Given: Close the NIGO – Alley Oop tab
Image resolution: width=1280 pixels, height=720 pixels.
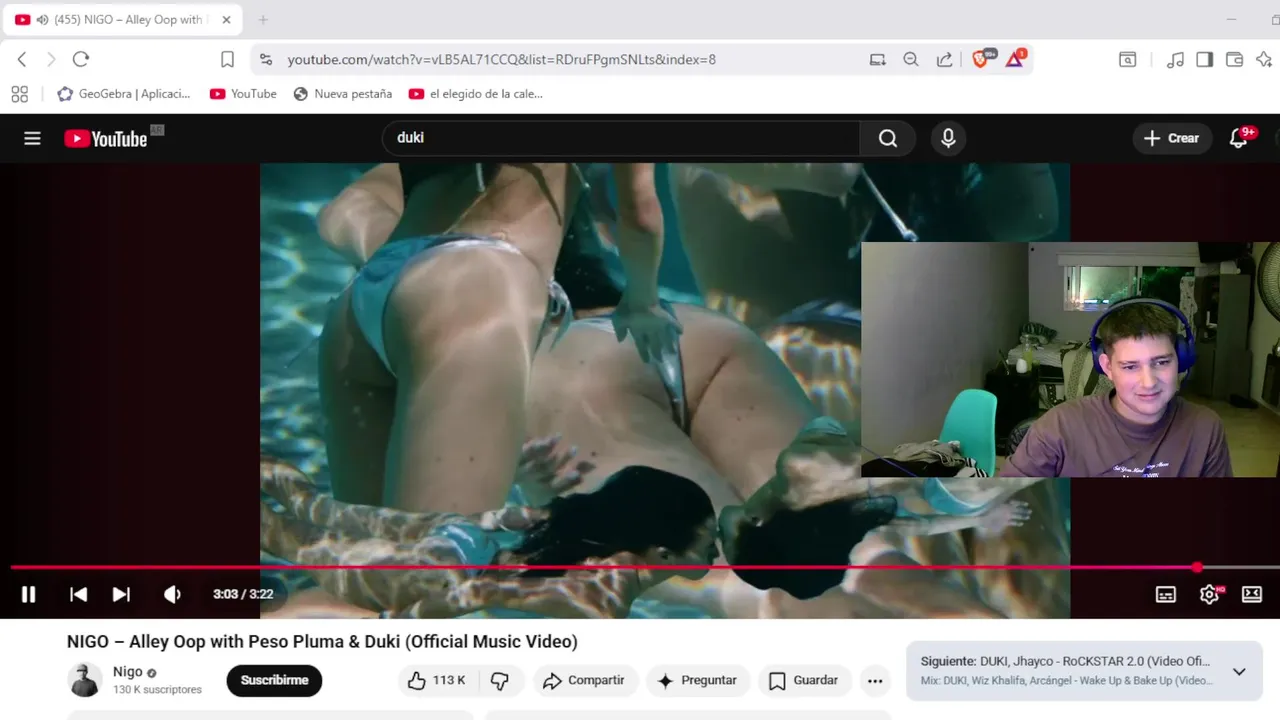Looking at the screenshot, I should tap(226, 20).
